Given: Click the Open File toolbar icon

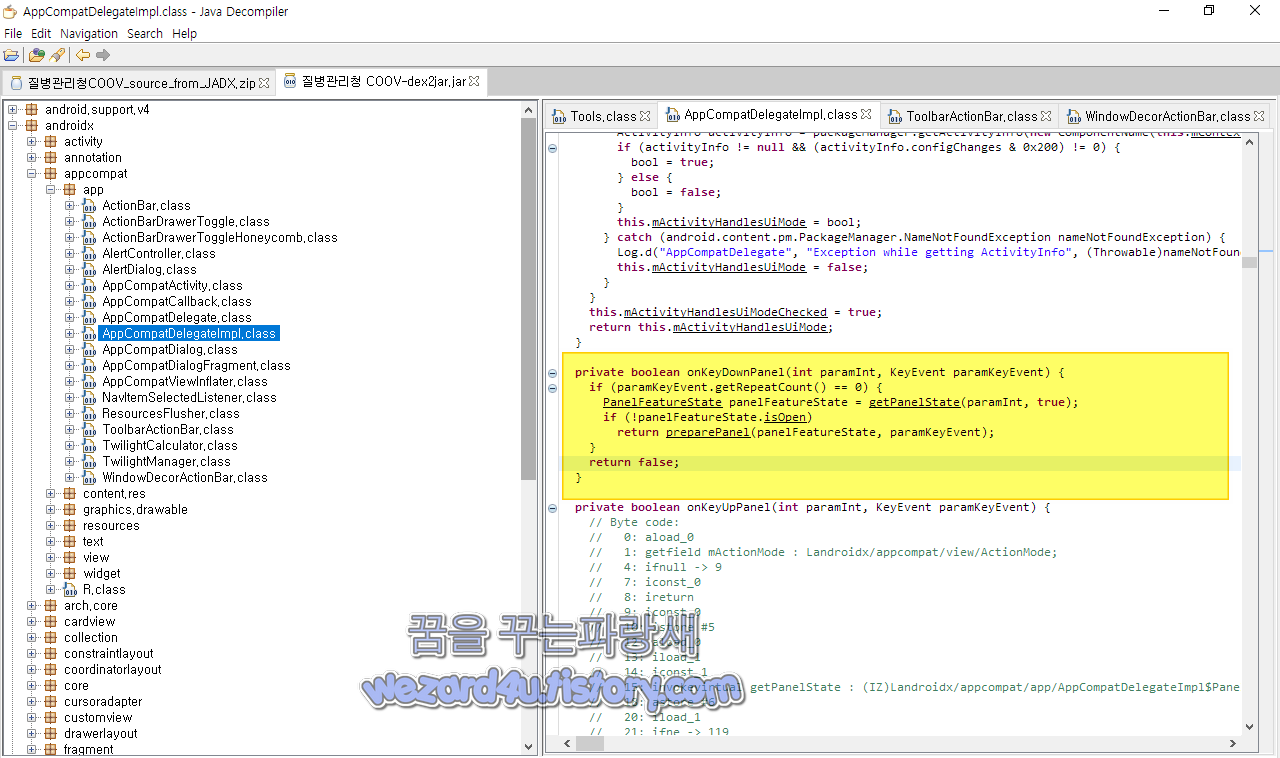Looking at the screenshot, I should pos(11,55).
